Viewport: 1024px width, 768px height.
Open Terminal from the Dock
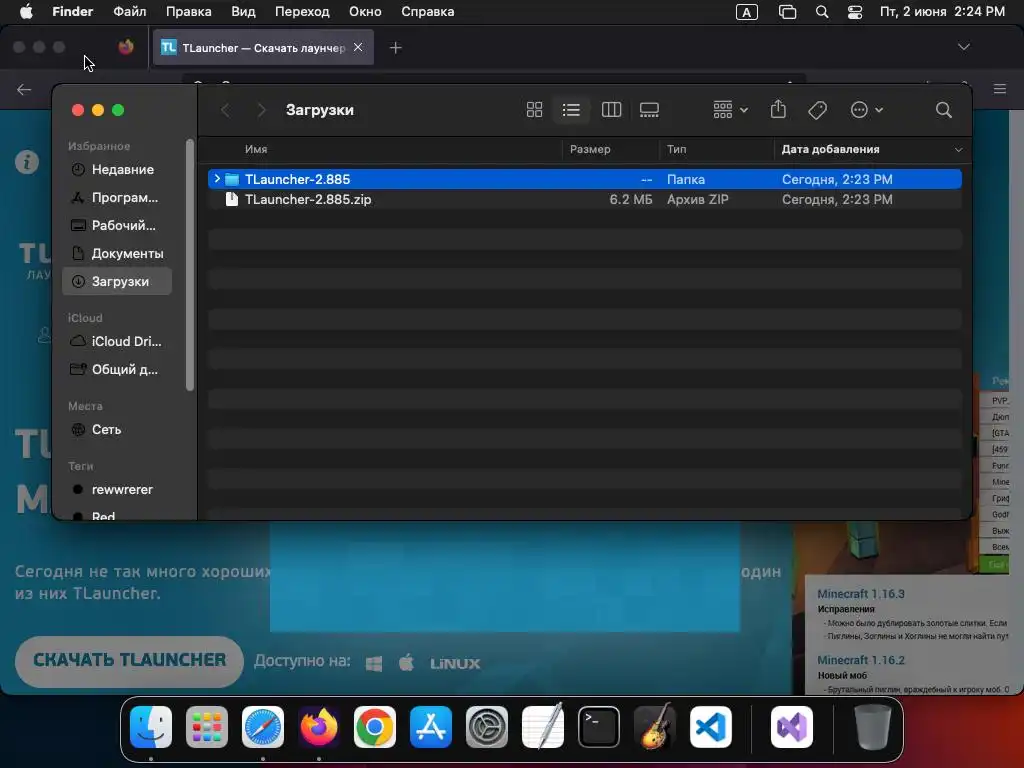[x=599, y=727]
